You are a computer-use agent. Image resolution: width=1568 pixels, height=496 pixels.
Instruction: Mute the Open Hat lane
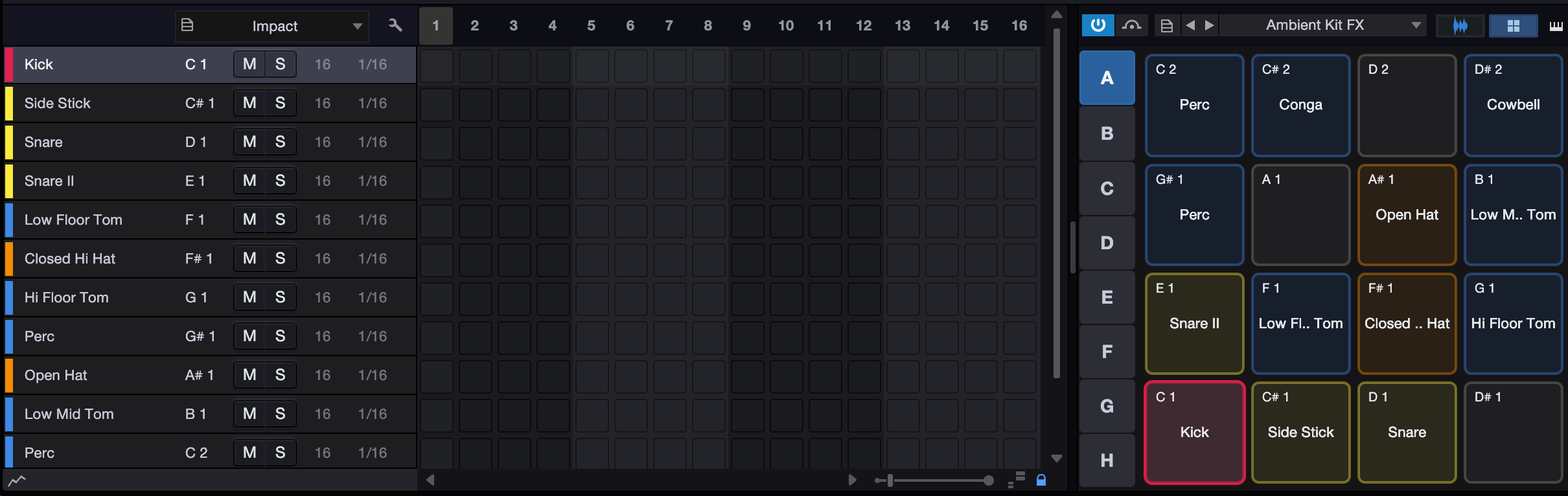pyautogui.click(x=249, y=375)
